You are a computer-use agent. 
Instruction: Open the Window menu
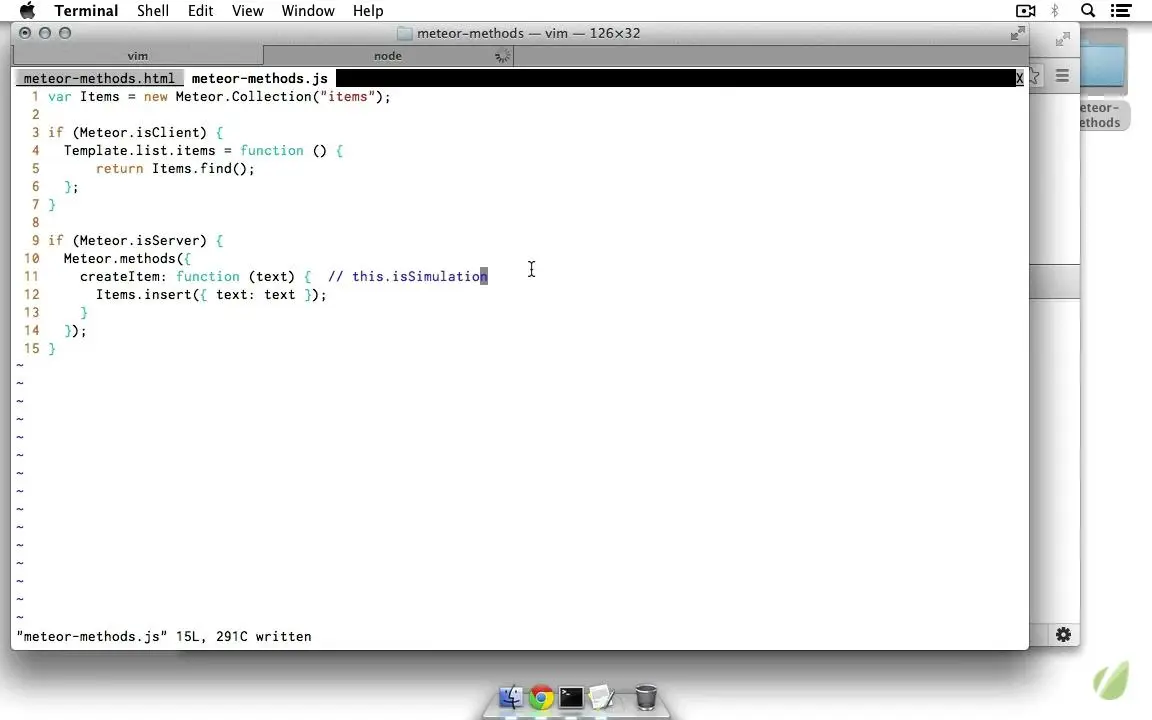[x=308, y=10]
